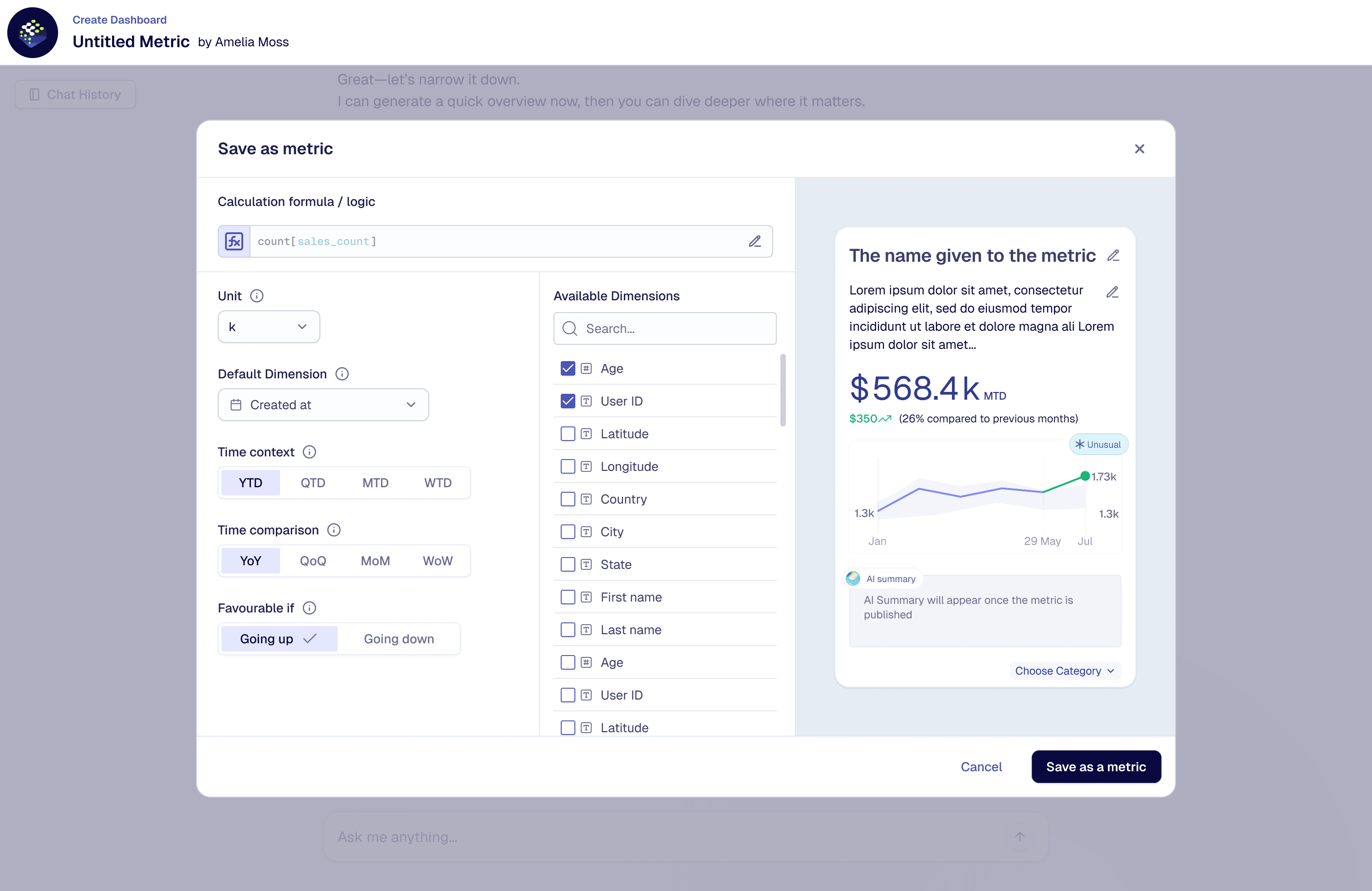Check the Country dimension
Screen dimensions: 1372x891
[568, 499]
